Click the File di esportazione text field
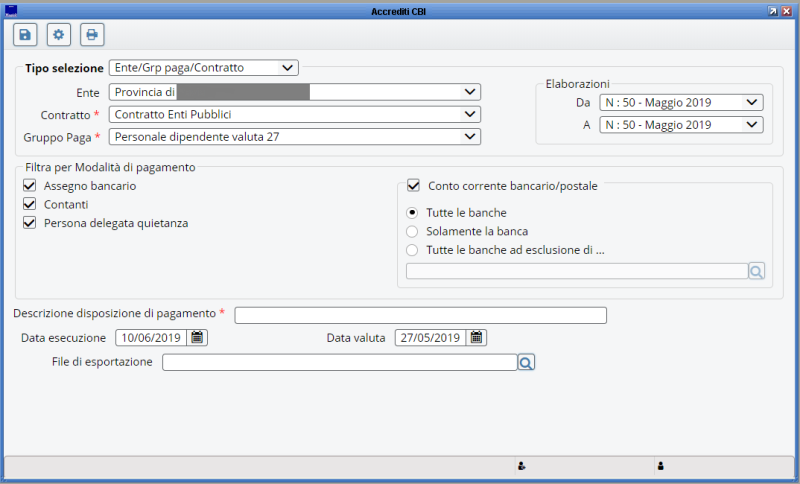Image resolution: width=800 pixels, height=484 pixels. (339, 362)
